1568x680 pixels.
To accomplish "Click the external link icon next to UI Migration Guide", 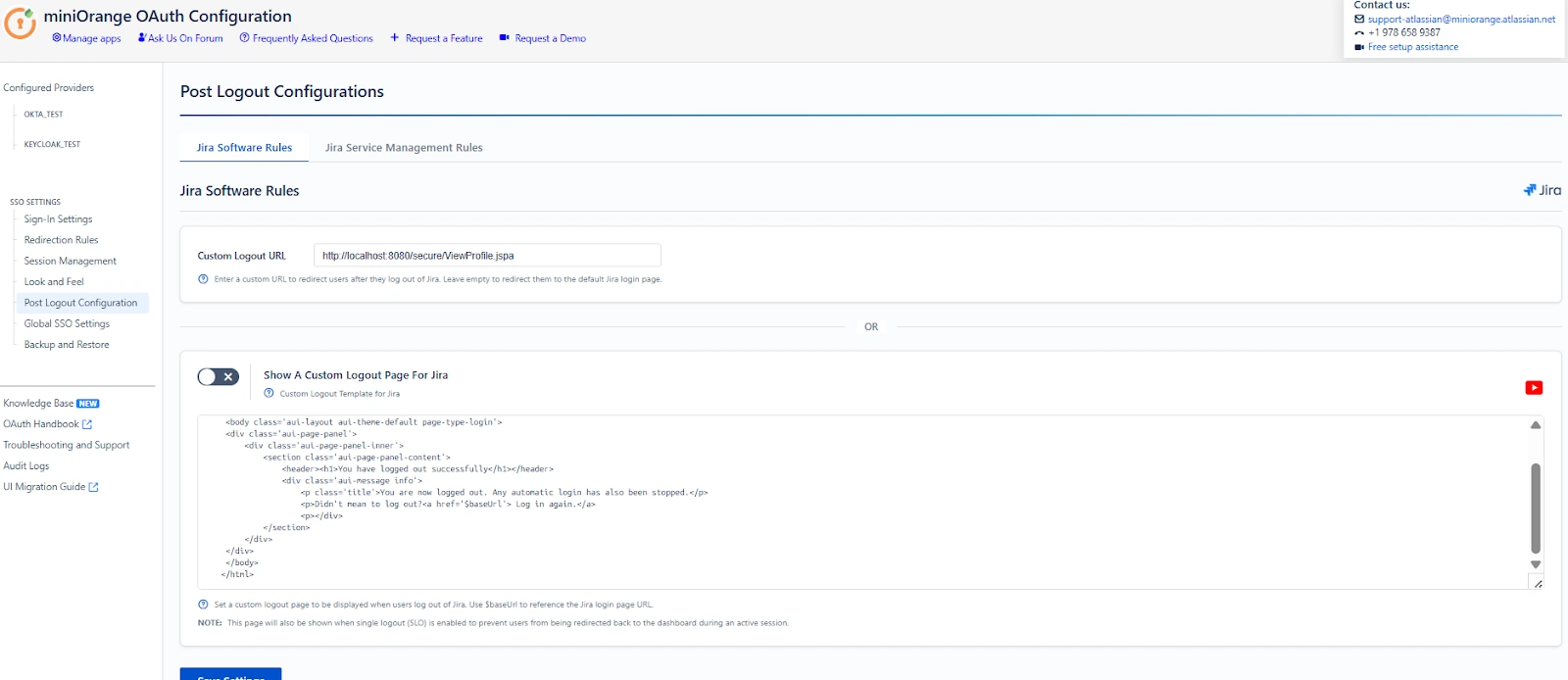I will point(93,487).
